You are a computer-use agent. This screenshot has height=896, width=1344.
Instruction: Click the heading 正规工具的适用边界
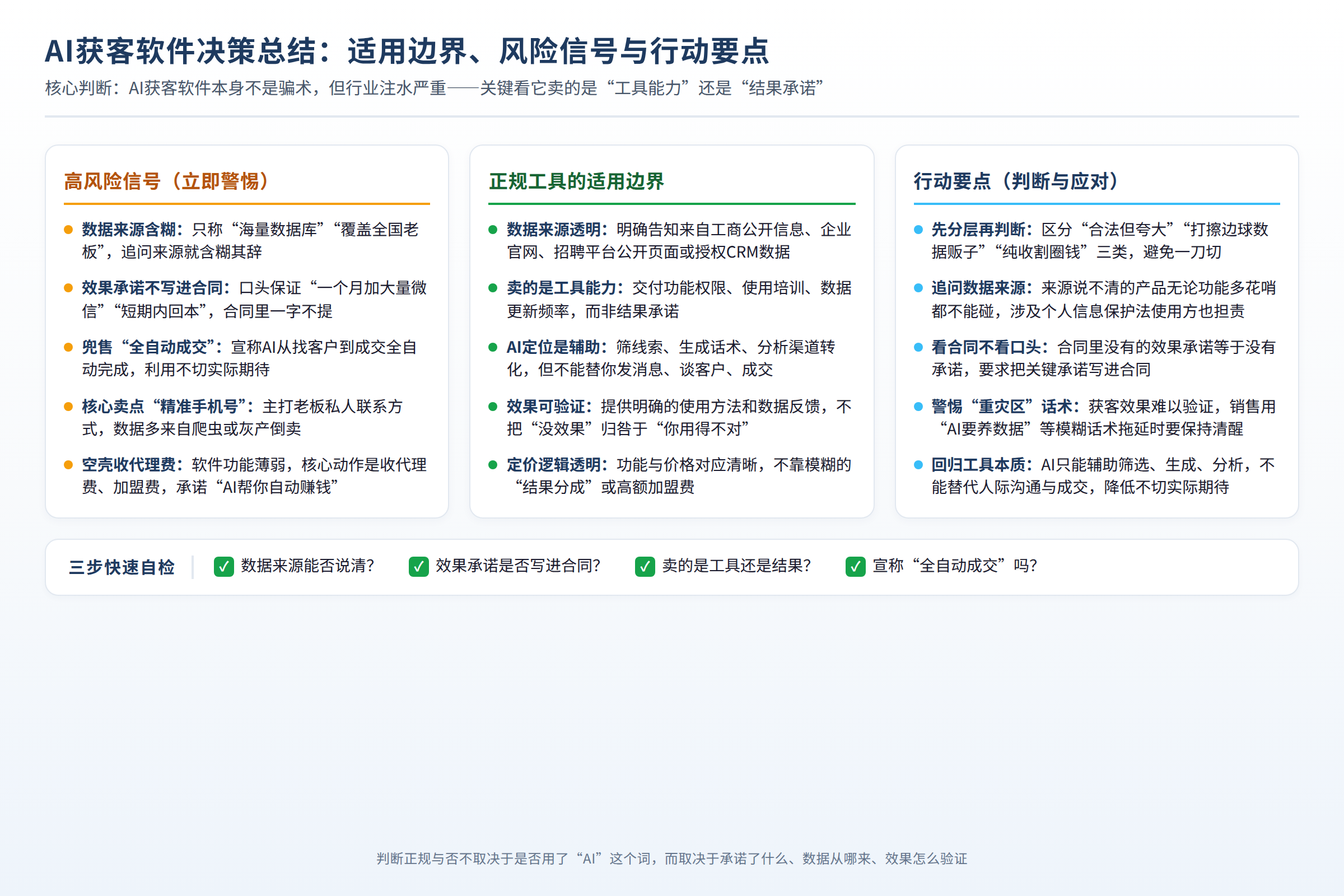pyautogui.click(x=576, y=181)
